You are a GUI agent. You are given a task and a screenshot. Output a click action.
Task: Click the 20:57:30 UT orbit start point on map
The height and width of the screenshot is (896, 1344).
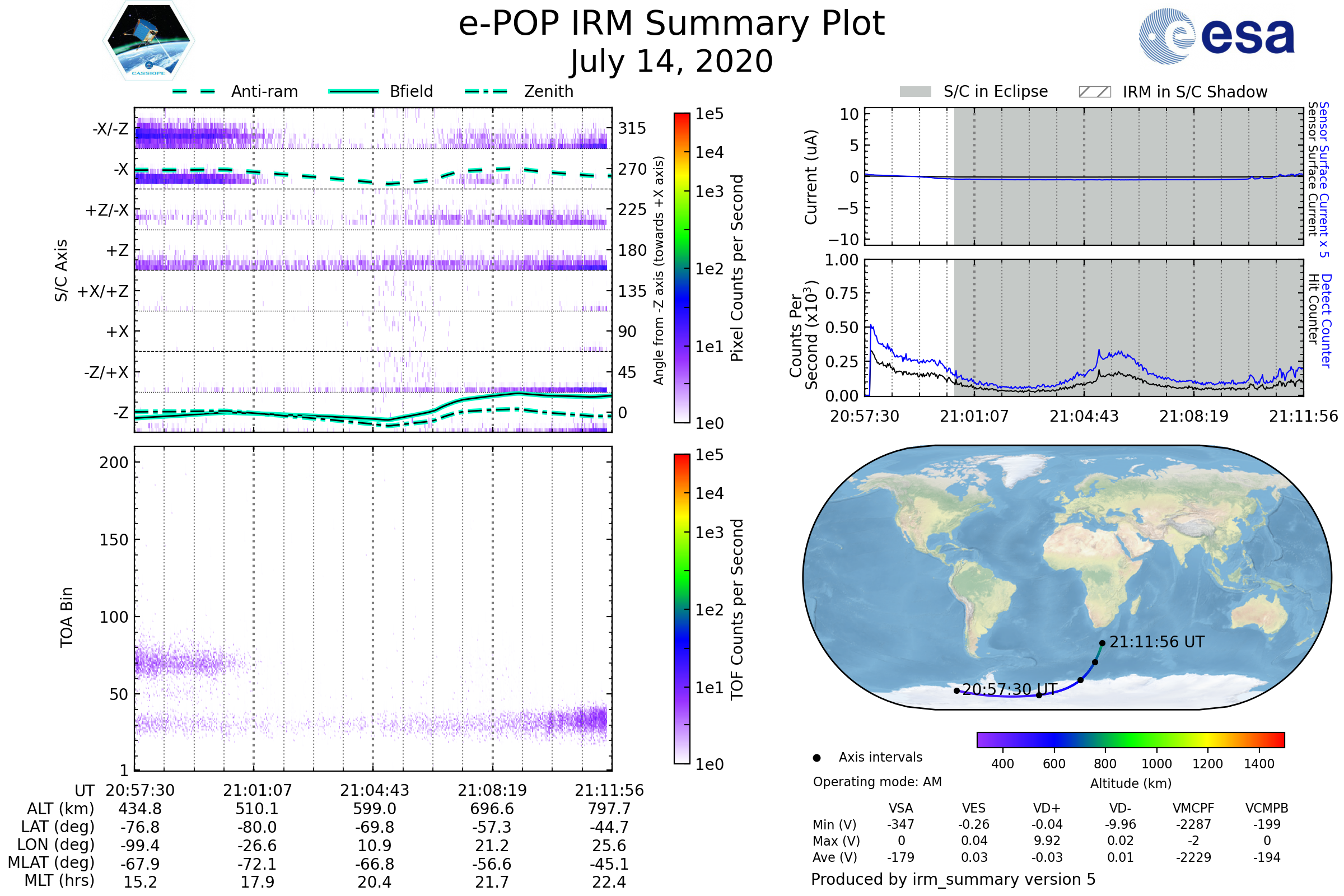[956, 691]
